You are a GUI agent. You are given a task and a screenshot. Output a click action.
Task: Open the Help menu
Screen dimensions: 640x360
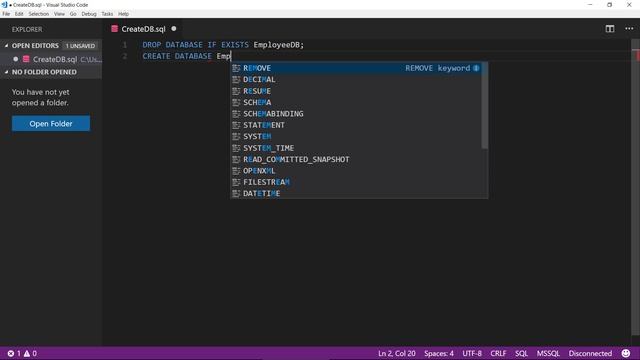pyautogui.click(x=124, y=14)
